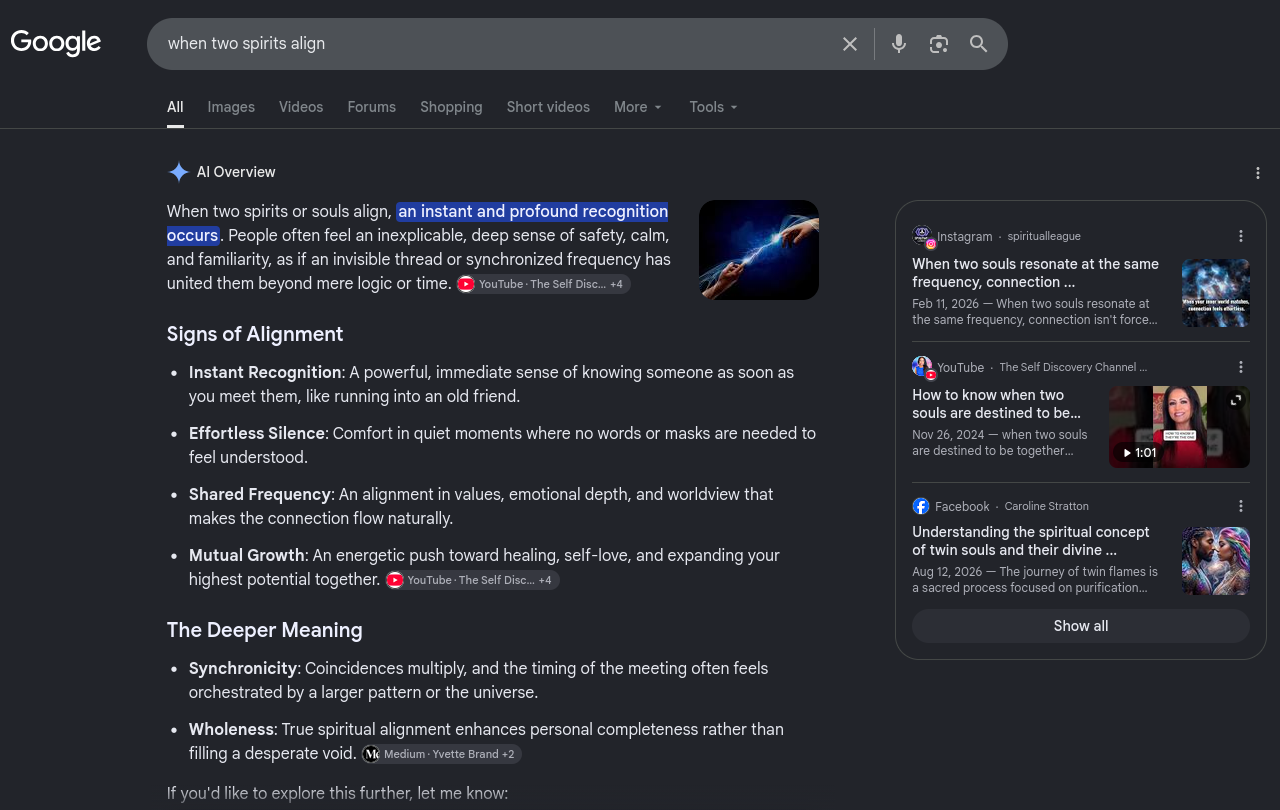Open the Instagram result thumbnail
1280x810 pixels.
coord(1216,293)
